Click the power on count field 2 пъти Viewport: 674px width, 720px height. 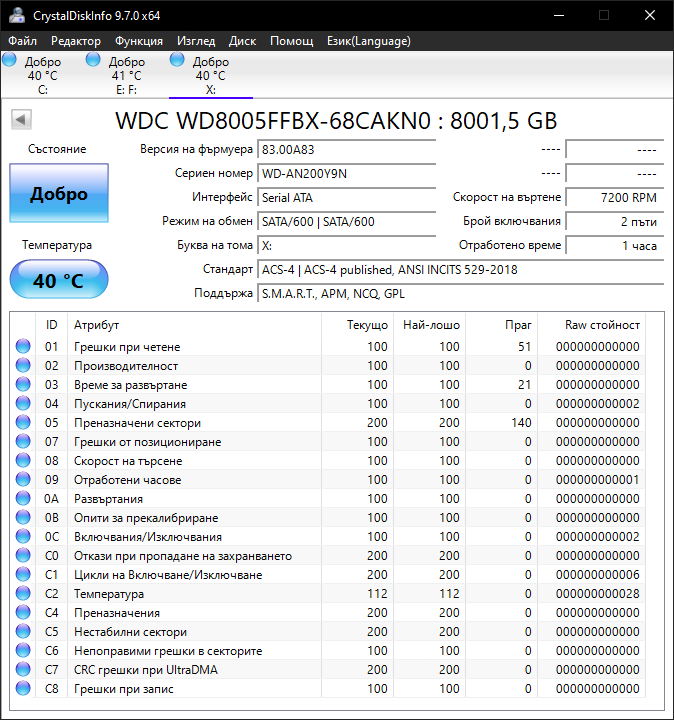615,221
